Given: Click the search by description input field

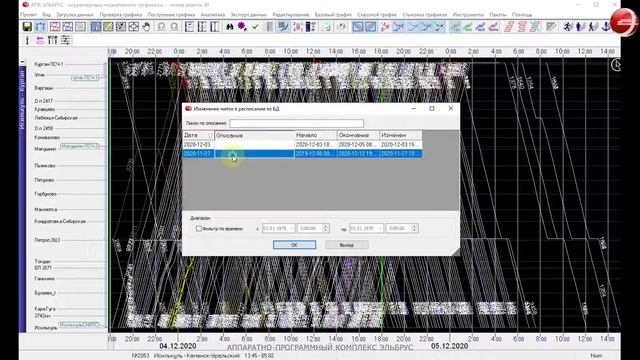Looking at the screenshot, I should coord(296,123).
